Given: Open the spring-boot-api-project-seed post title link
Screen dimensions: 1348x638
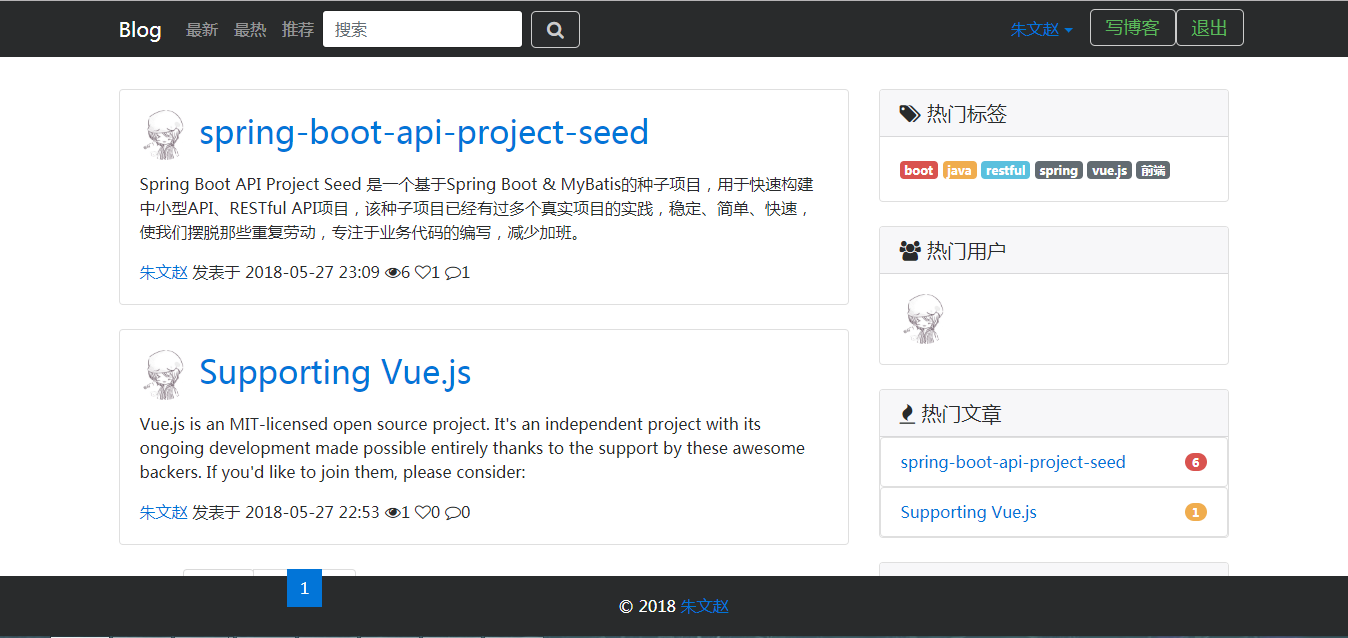Looking at the screenshot, I should click(424, 132).
